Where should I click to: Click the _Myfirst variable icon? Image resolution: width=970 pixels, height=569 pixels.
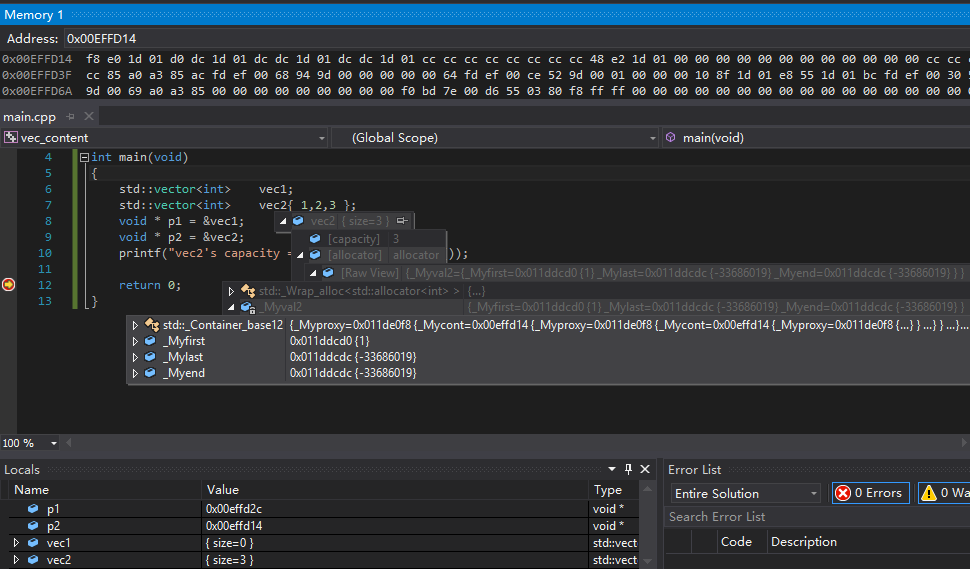pyautogui.click(x=150, y=341)
